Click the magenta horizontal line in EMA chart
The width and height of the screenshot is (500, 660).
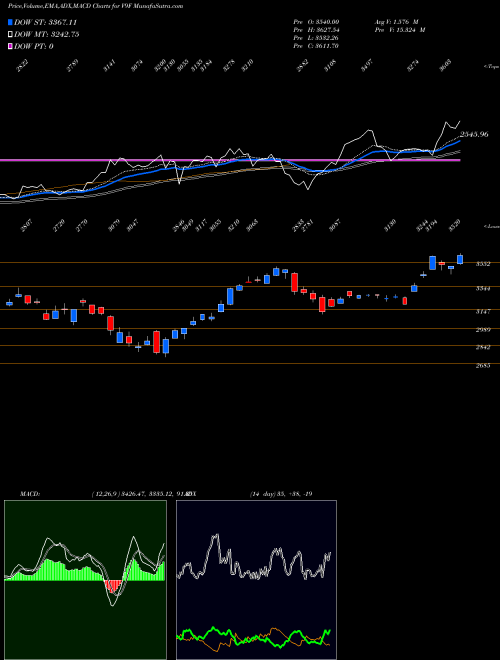click(x=230, y=160)
